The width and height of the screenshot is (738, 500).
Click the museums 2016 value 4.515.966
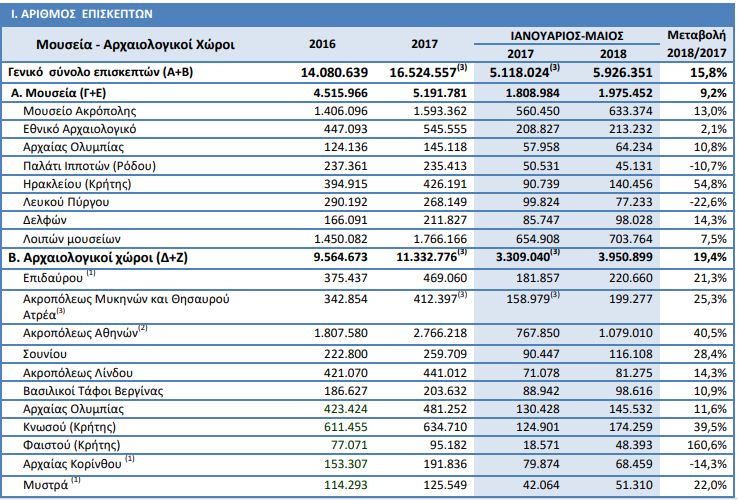point(340,93)
